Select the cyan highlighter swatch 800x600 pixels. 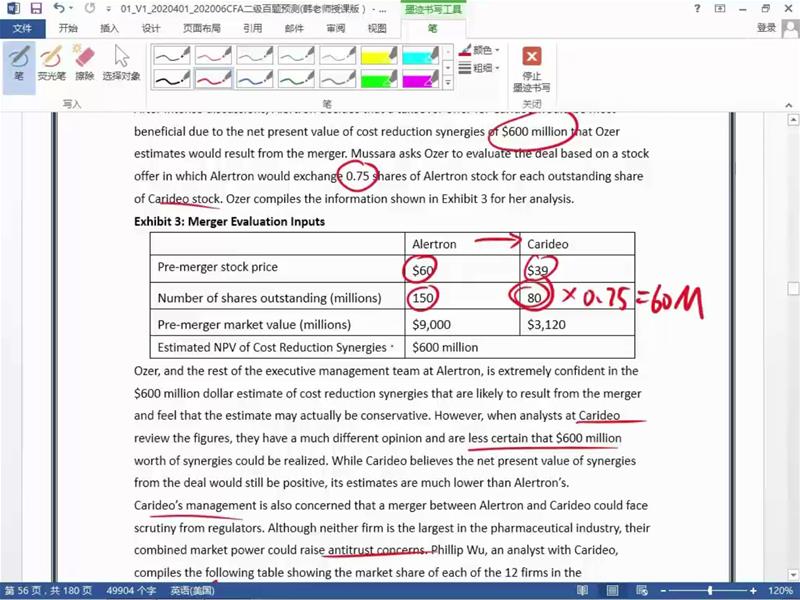click(420, 55)
